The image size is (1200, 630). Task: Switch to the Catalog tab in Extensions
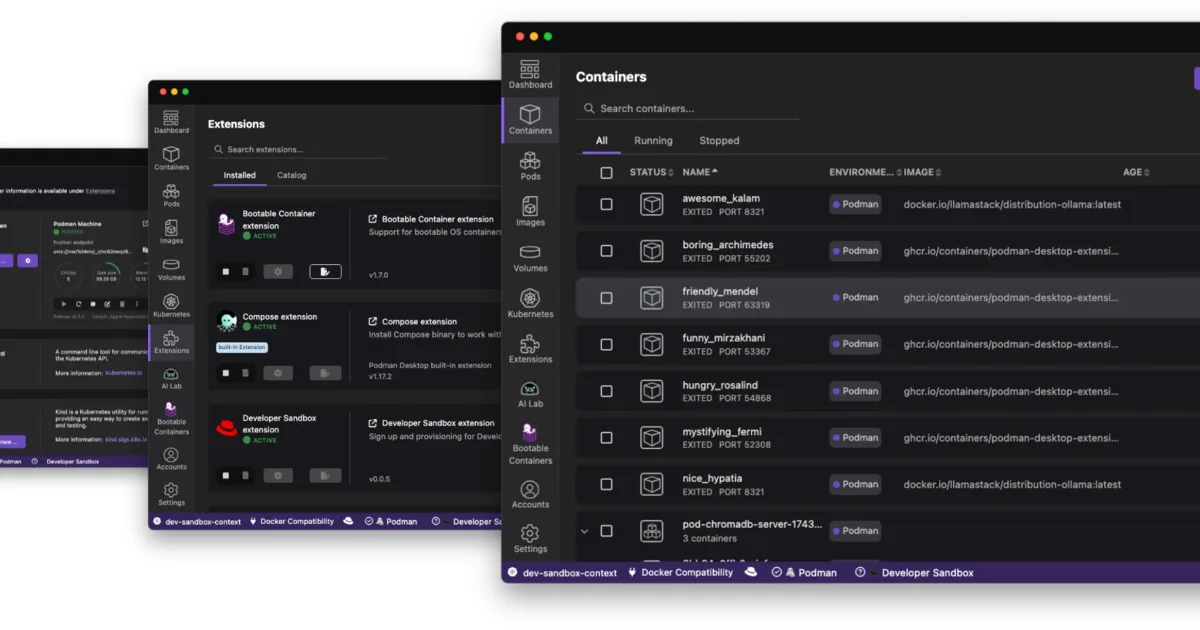click(x=291, y=175)
